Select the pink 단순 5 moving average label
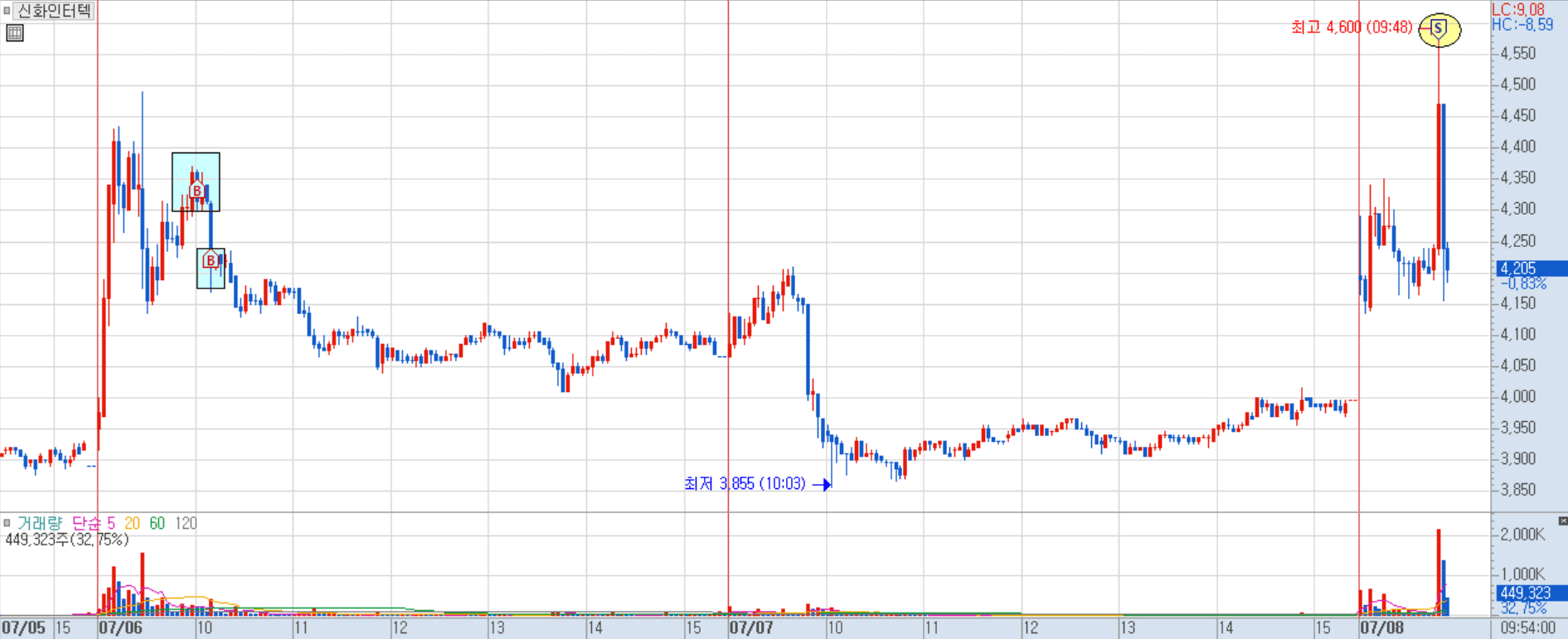This screenshot has width=1568, height=639. pyautogui.click(x=93, y=523)
